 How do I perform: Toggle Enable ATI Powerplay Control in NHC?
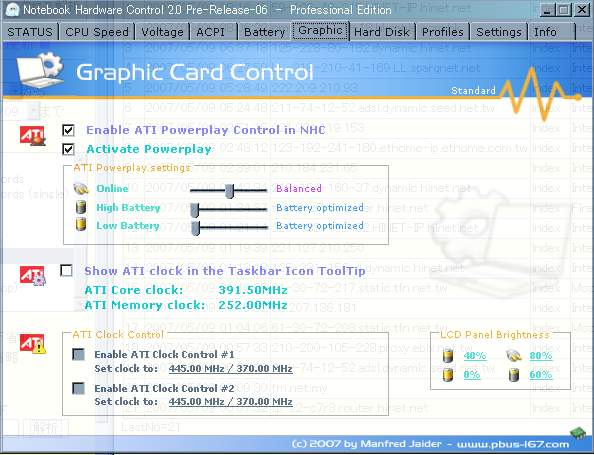tap(68, 130)
